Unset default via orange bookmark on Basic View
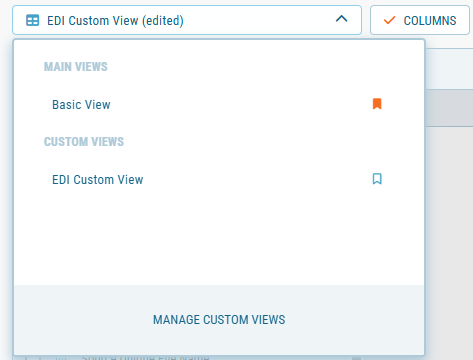This screenshot has height=360, width=473. (x=377, y=104)
